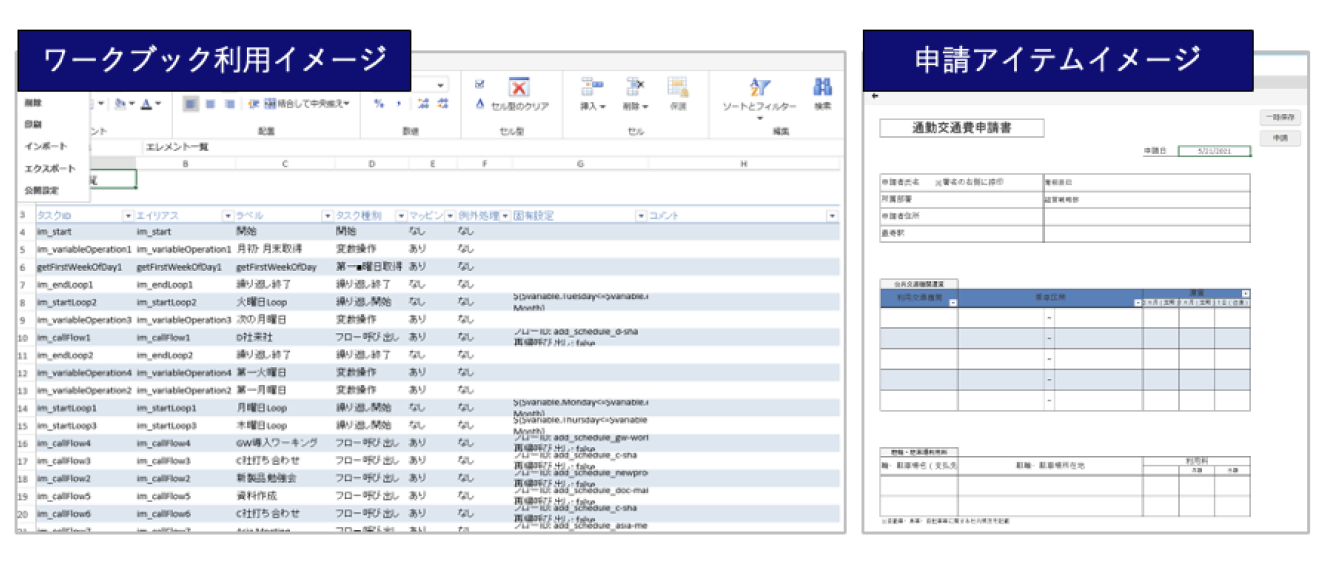Select the GW導入ワーキング label cell
The width and height of the screenshot is (1336, 572).
pyautogui.click(x=284, y=443)
